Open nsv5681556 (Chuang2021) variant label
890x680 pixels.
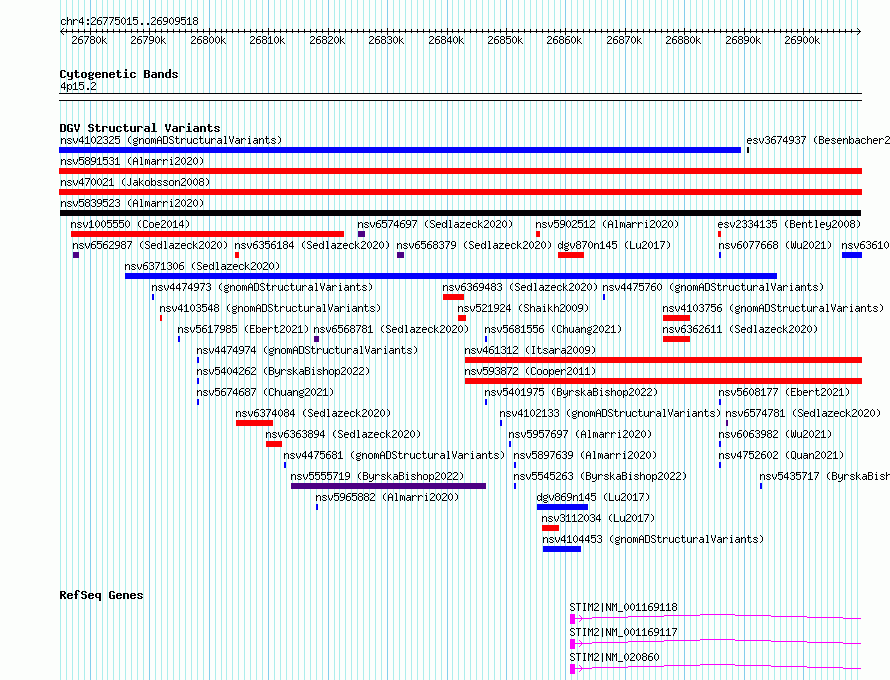pyautogui.click(x=553, y=329)
